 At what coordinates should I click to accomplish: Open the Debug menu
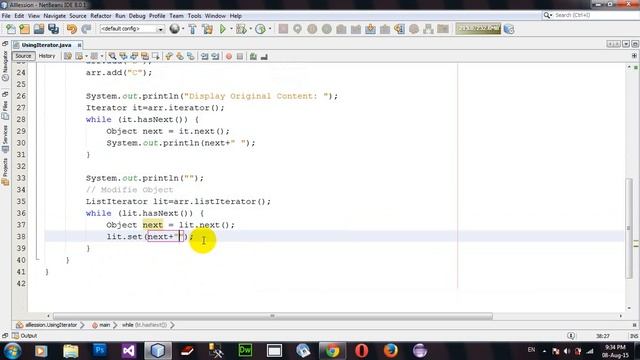pos(137,16)
